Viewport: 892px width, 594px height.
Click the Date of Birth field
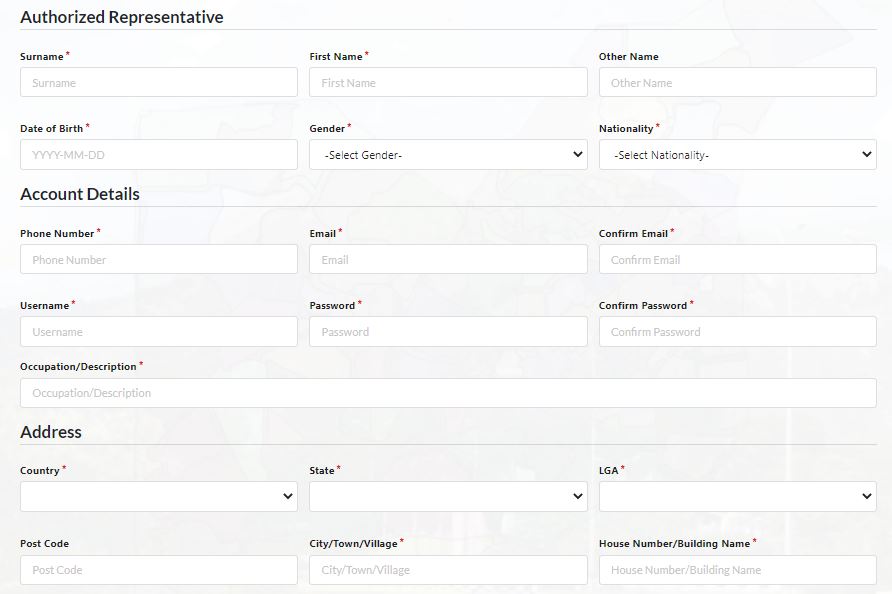click(158, 154)
